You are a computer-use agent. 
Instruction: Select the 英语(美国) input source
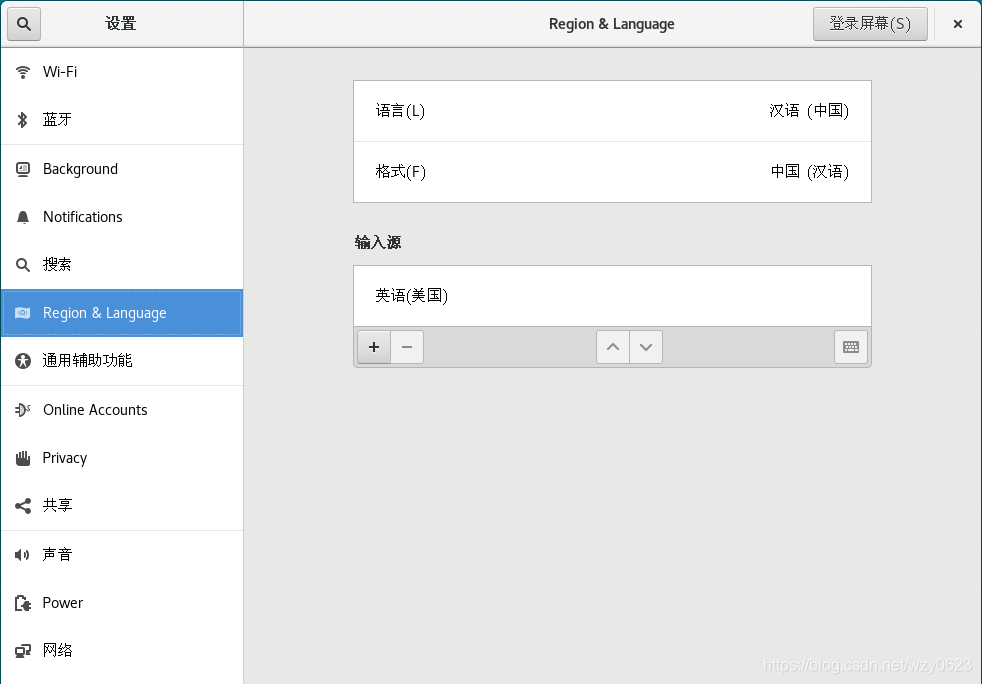[612, 296]
